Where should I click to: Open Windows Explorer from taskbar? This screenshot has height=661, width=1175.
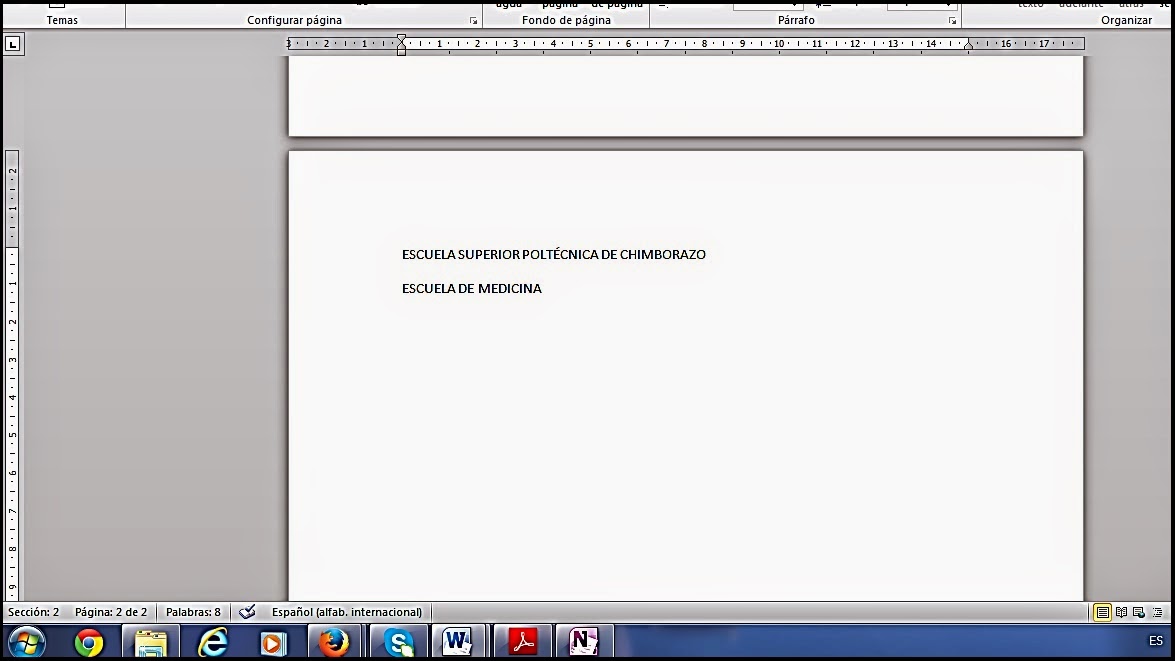pyautogui.click(x=151, y=642)
